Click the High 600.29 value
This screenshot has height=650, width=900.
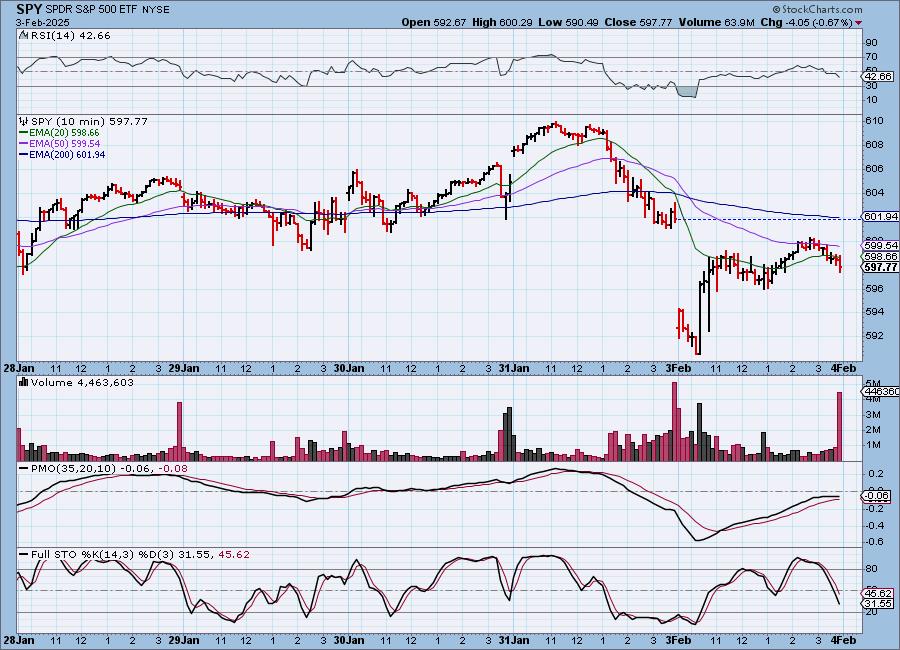click(502, 22)
